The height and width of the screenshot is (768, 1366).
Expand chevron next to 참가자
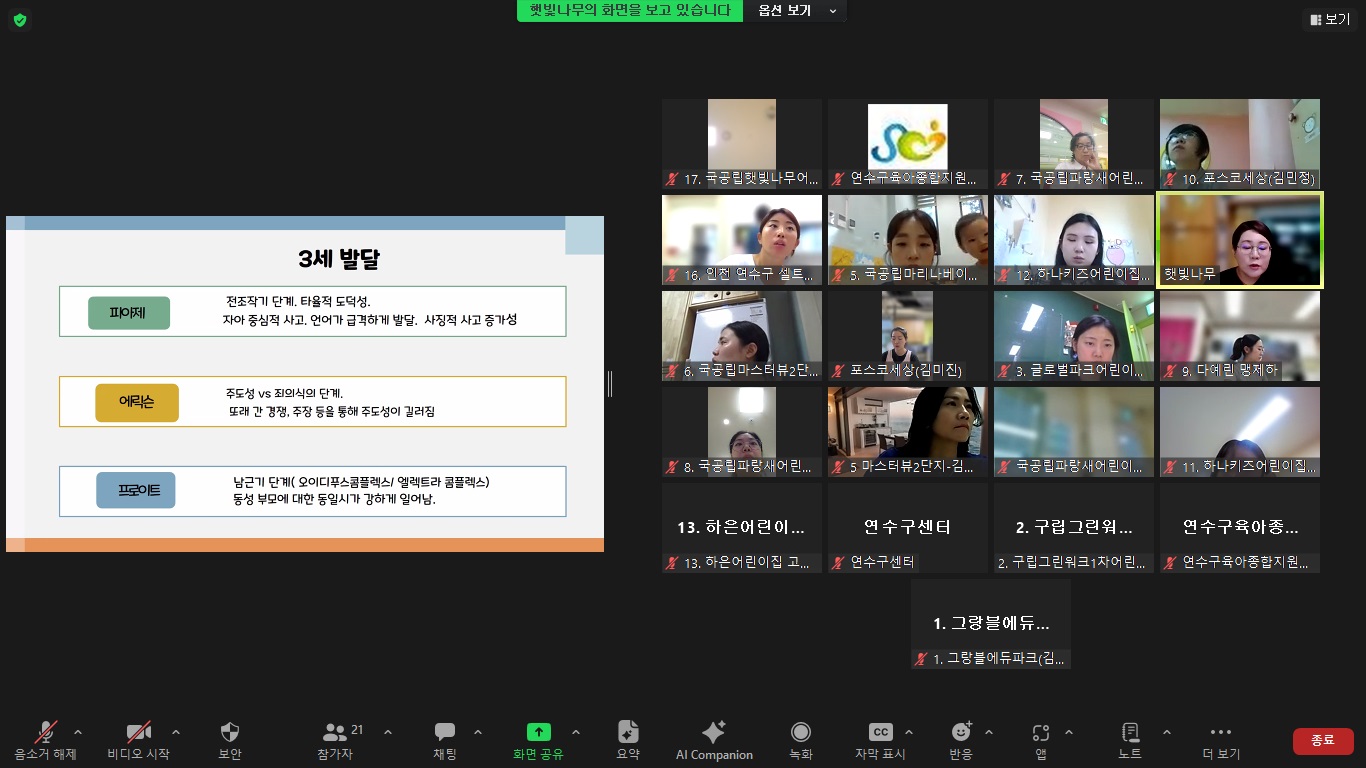(388, 732)
